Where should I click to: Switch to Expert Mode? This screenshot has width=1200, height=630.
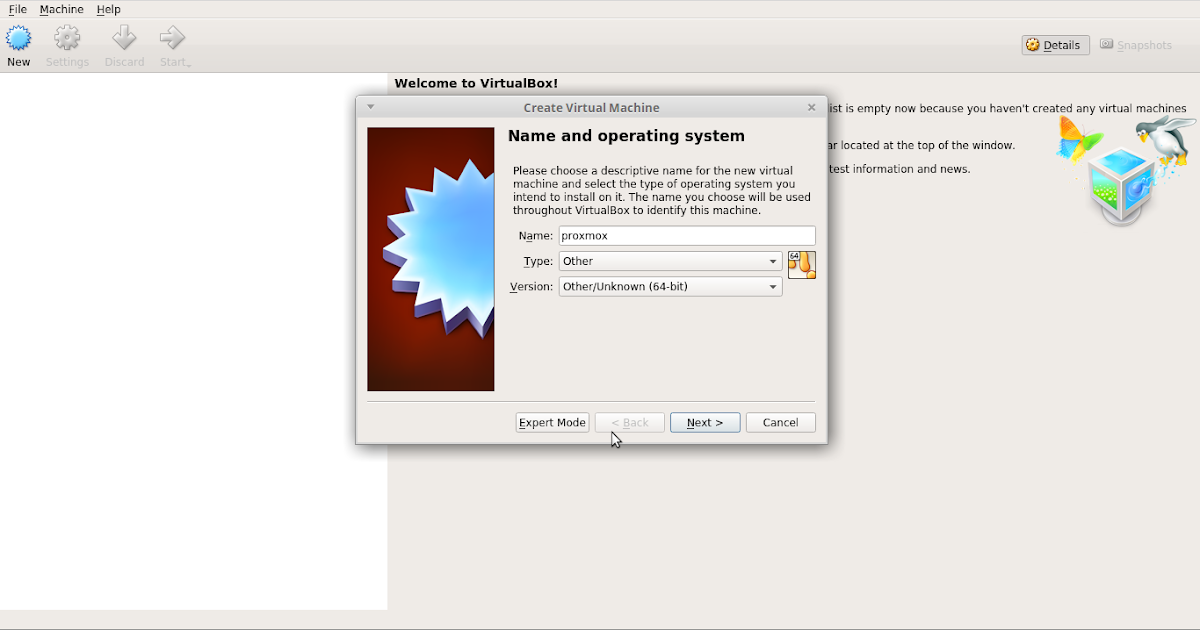pyautogui.click(x=552, y=423)
